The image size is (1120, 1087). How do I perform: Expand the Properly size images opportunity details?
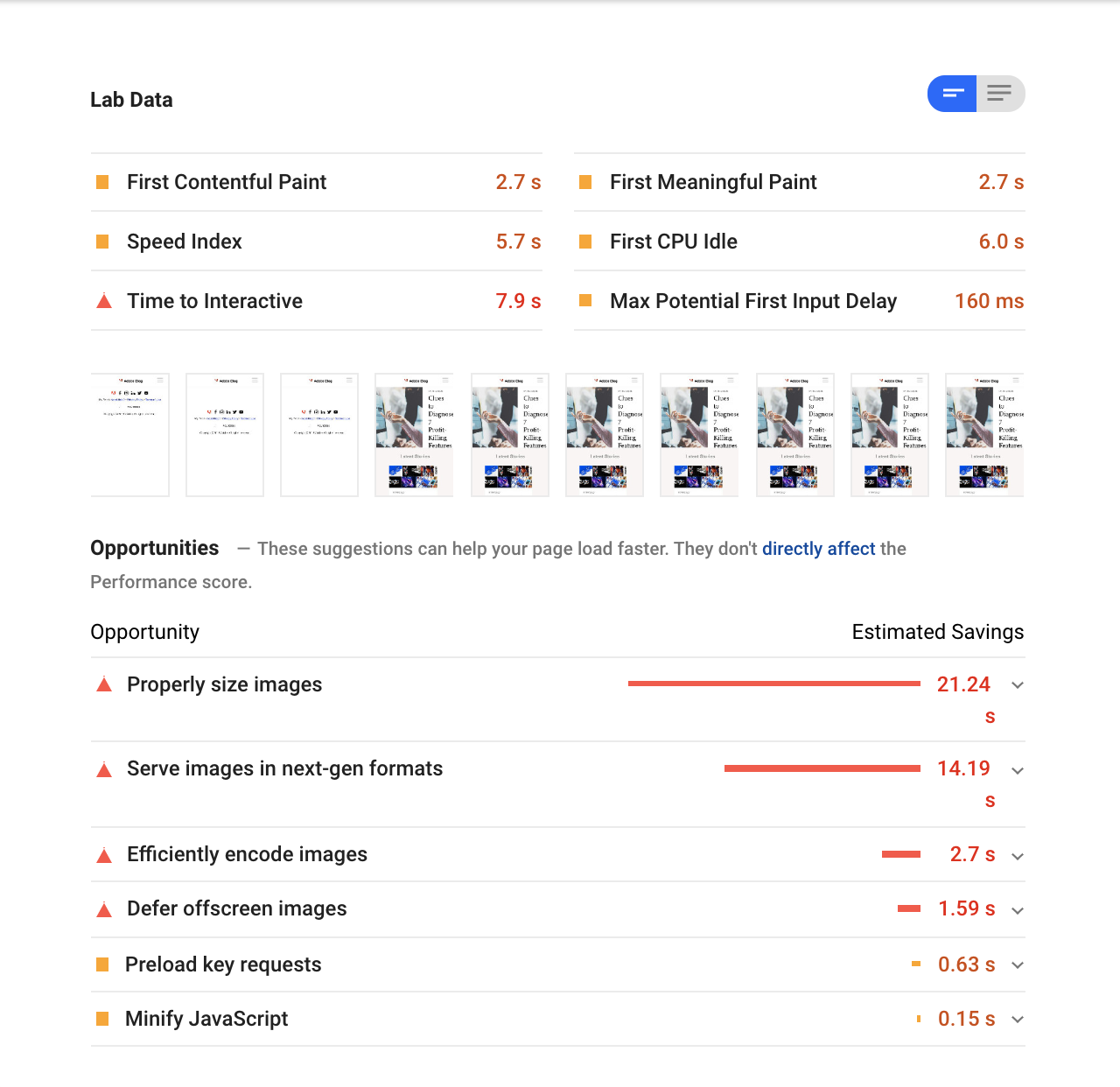coord(1017,685)
